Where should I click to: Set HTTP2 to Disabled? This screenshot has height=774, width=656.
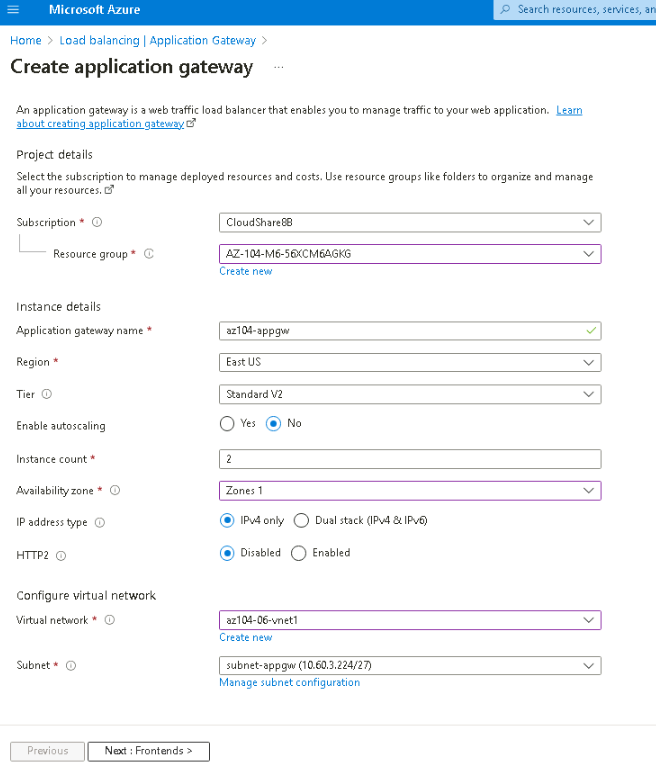(227, 553)
